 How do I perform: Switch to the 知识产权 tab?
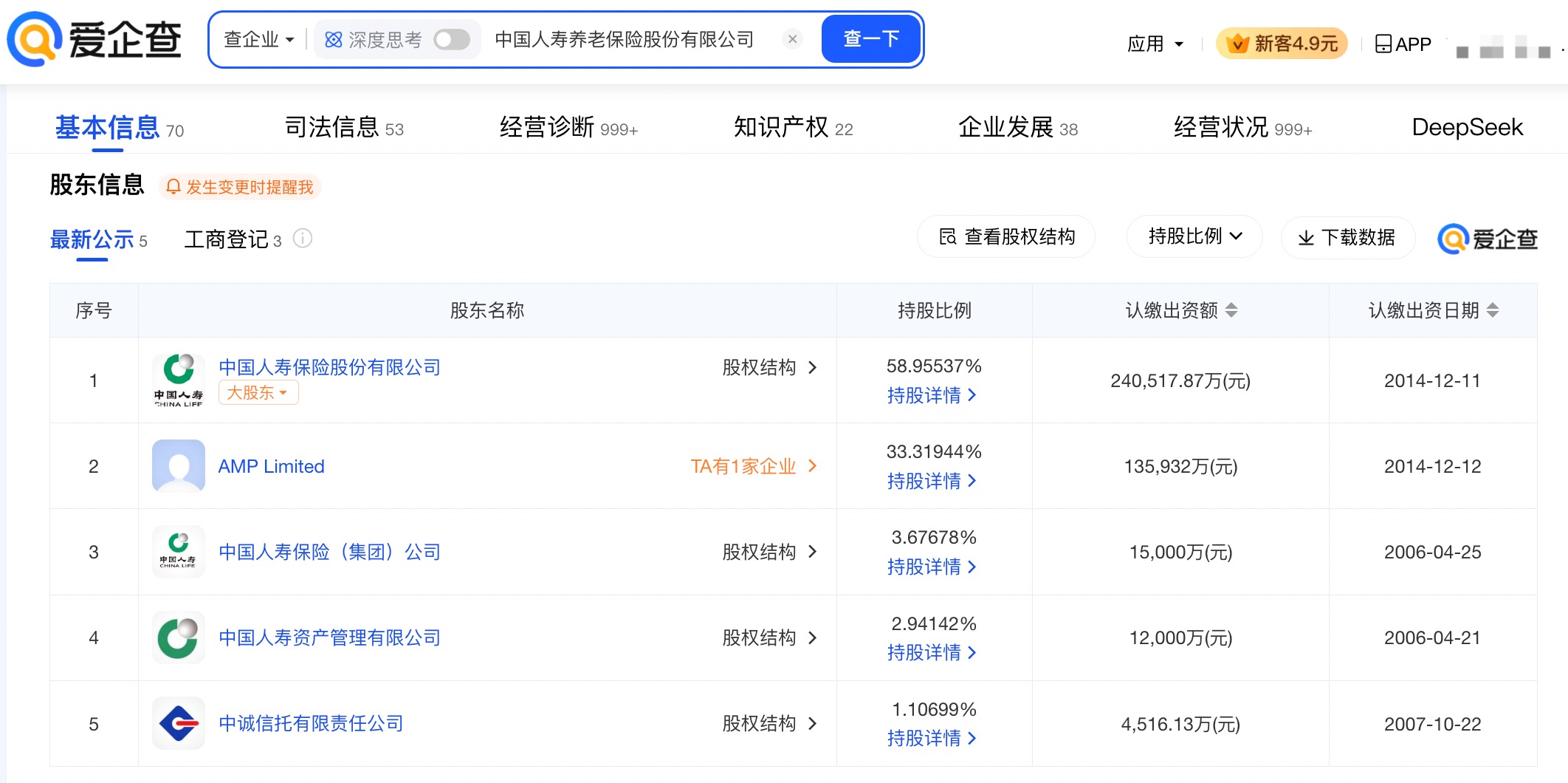(x=794, y=128)
